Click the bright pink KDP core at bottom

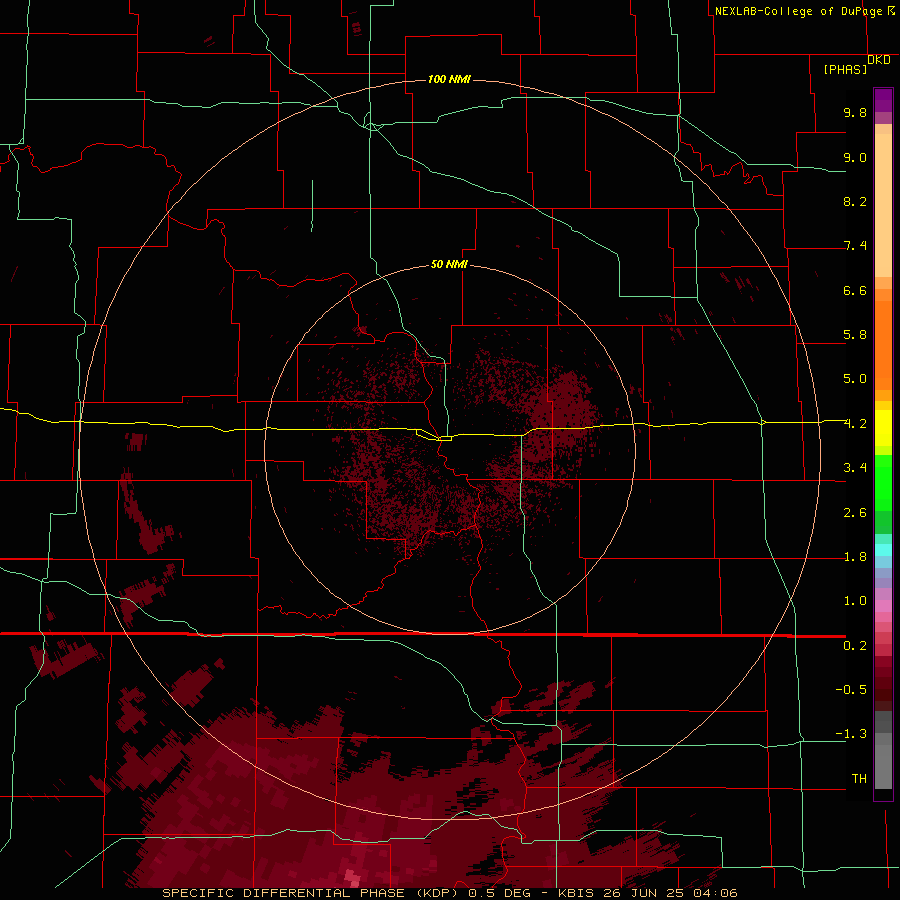[352, 878]
